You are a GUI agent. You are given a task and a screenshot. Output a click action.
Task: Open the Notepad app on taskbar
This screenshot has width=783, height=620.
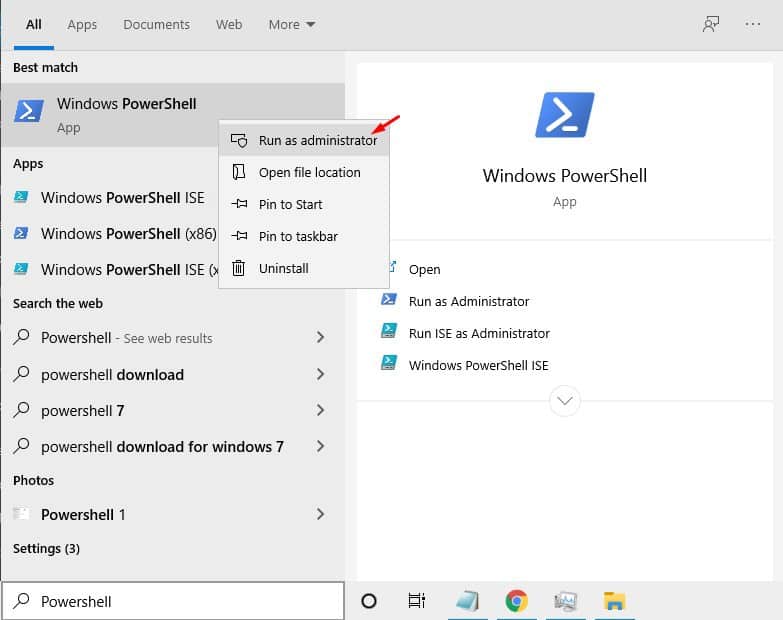(467, 601)
